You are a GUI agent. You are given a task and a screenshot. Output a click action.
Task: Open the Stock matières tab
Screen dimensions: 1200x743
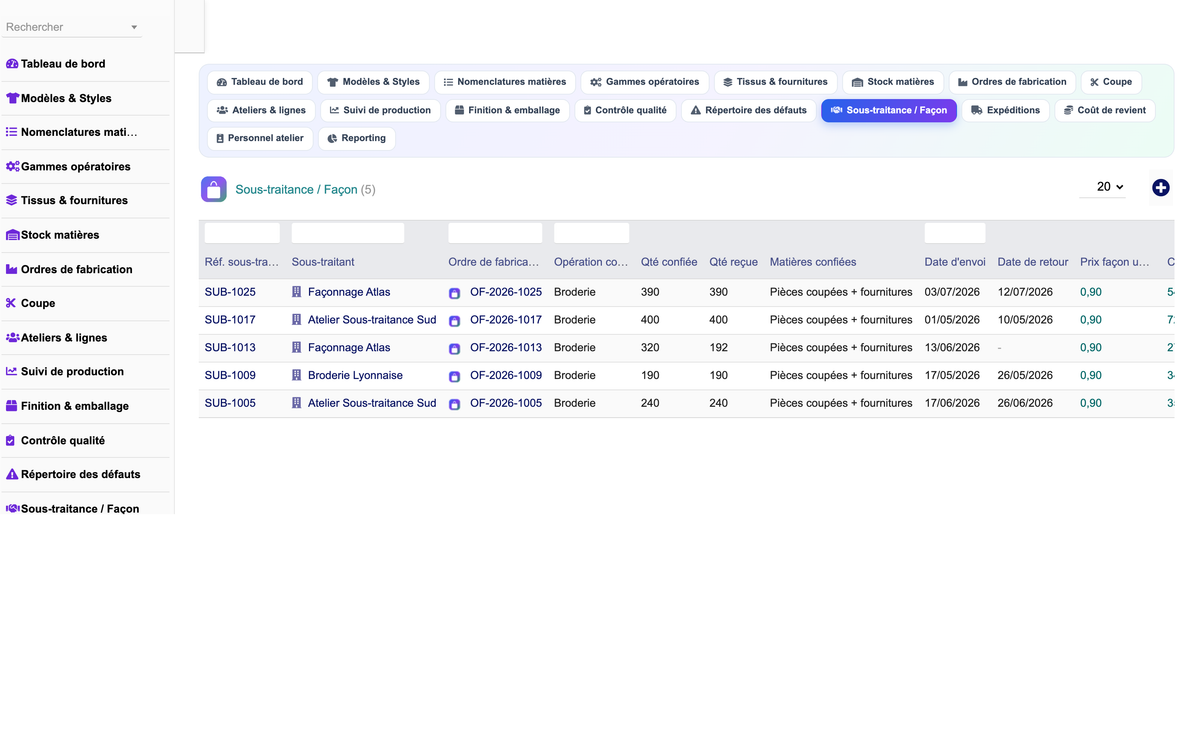coord(893,82)
